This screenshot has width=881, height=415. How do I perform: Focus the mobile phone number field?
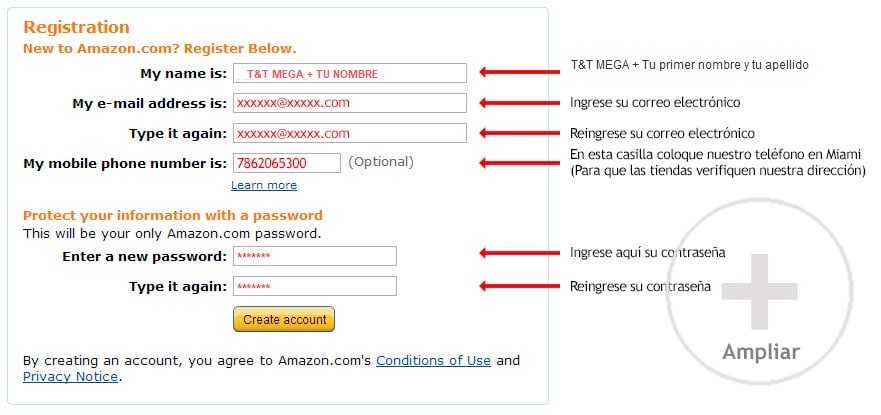(287, 163)
